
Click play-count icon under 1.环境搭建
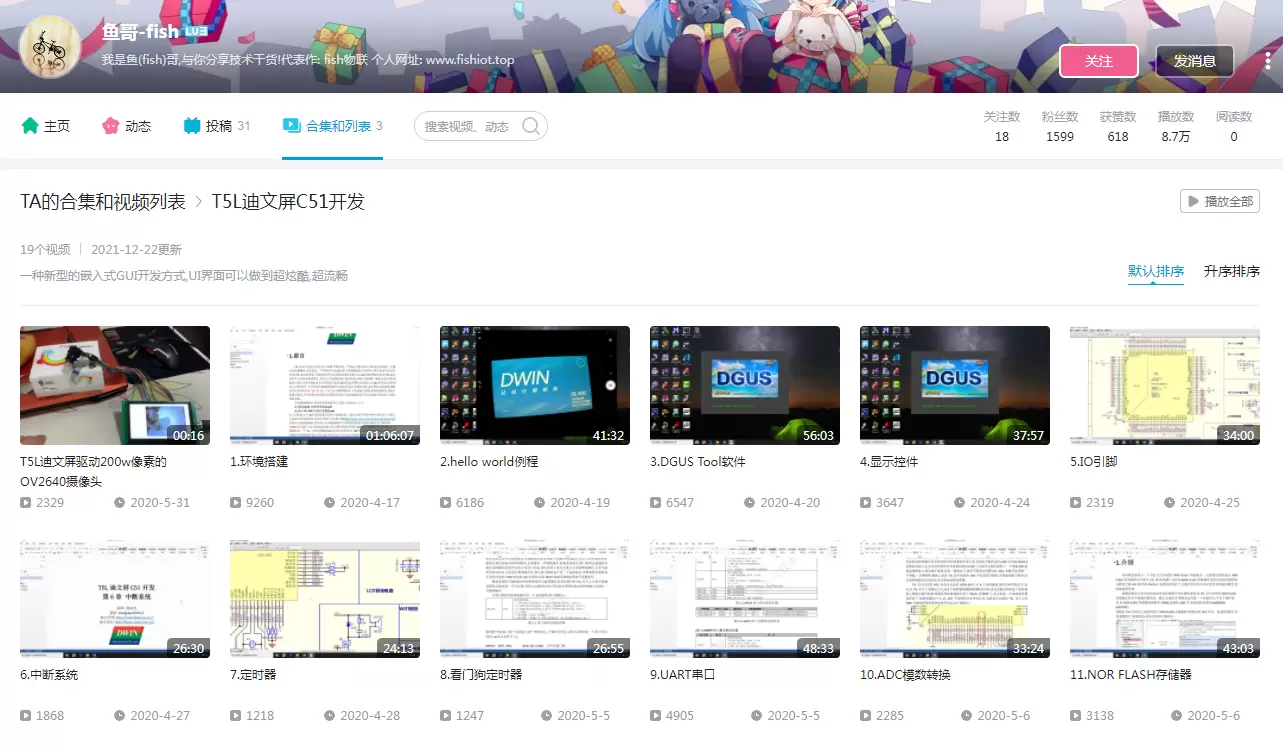(x=236, y=503)
